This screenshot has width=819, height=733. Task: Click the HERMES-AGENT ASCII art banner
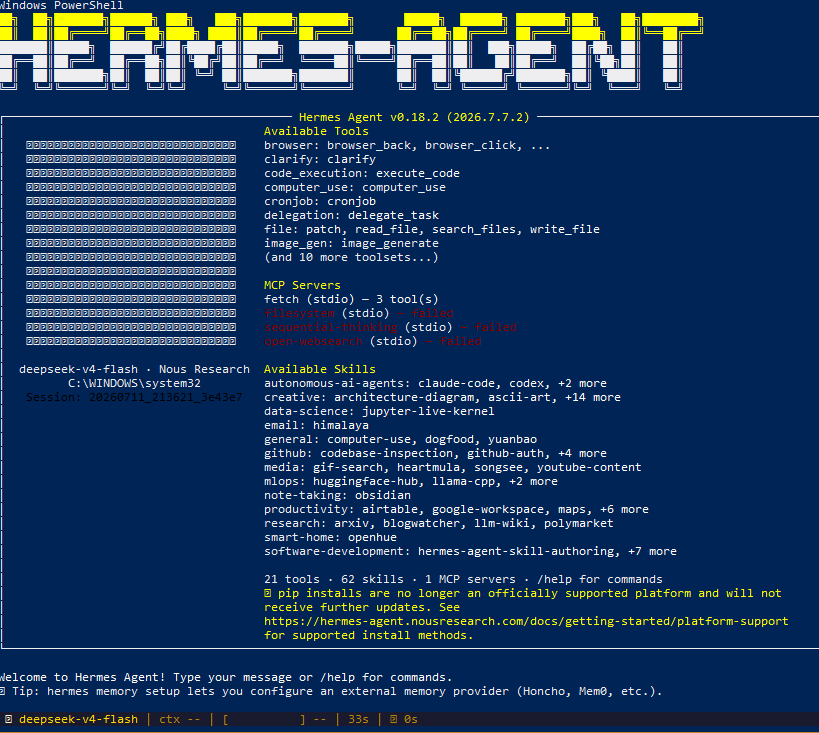pyautogui.click(x=351, y=51)
